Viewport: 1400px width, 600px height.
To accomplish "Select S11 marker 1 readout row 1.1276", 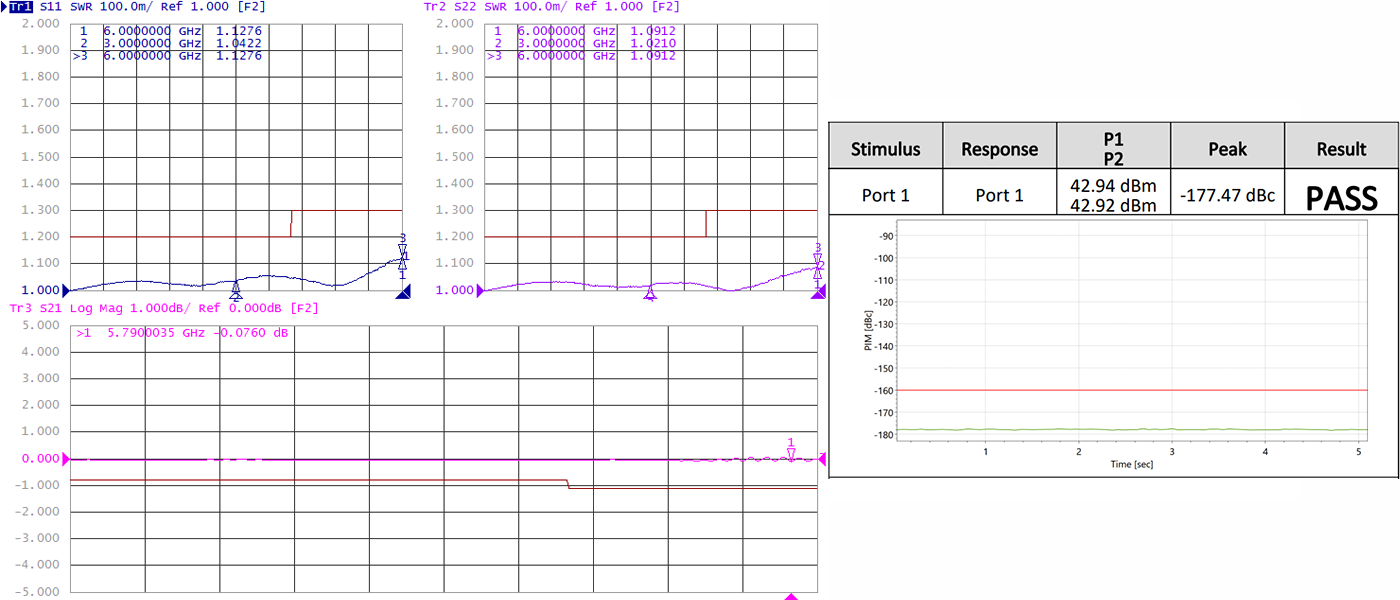I will 170,31.
